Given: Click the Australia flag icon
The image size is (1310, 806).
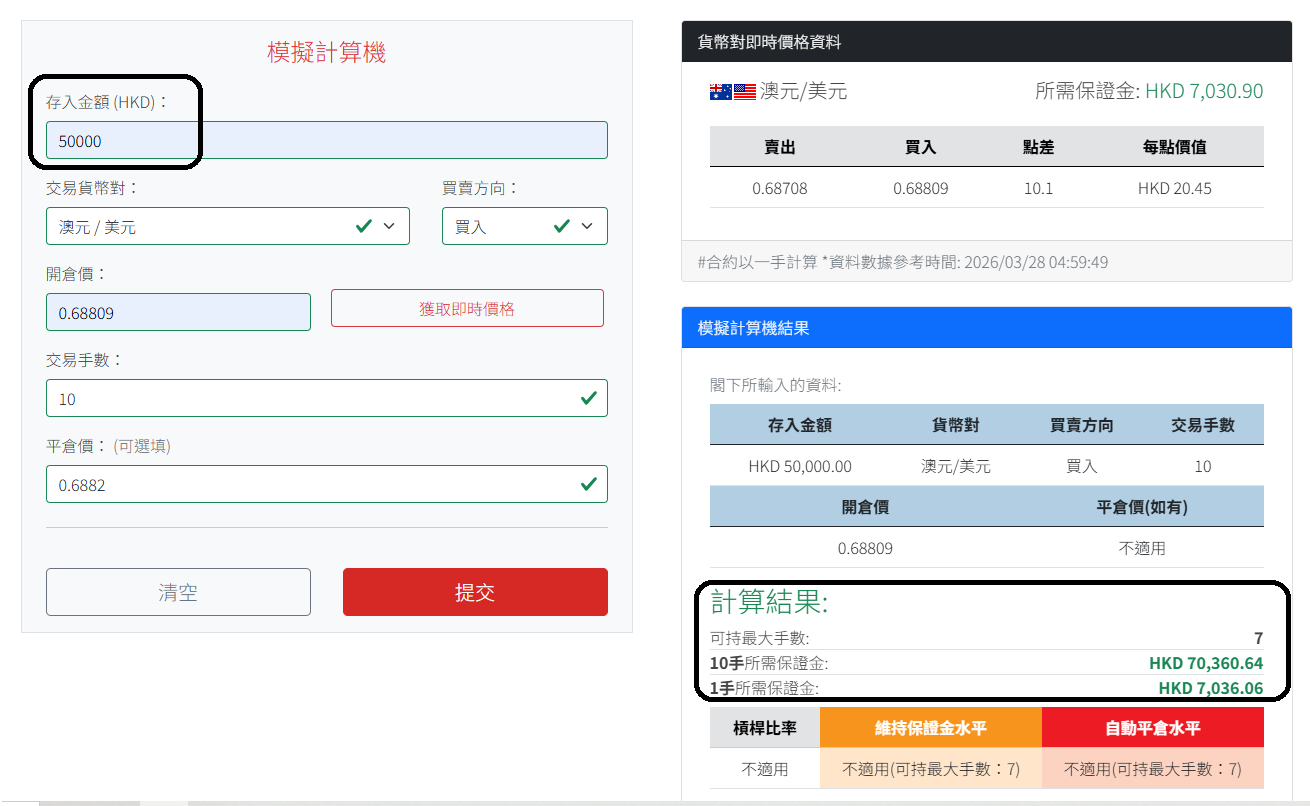Looking at the screenshot, I should [720, 92].
